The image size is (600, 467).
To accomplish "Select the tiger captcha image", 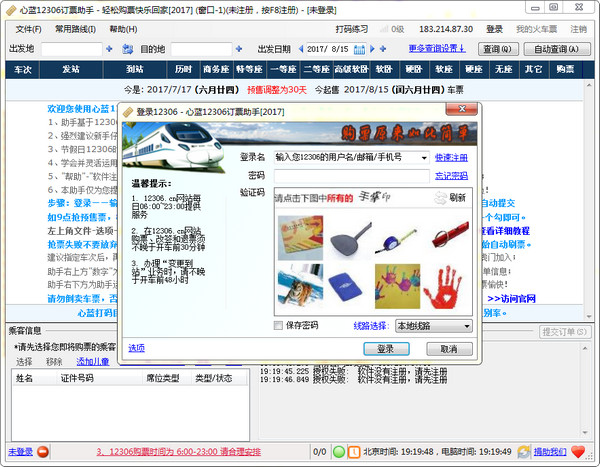I will coord(300,285).
